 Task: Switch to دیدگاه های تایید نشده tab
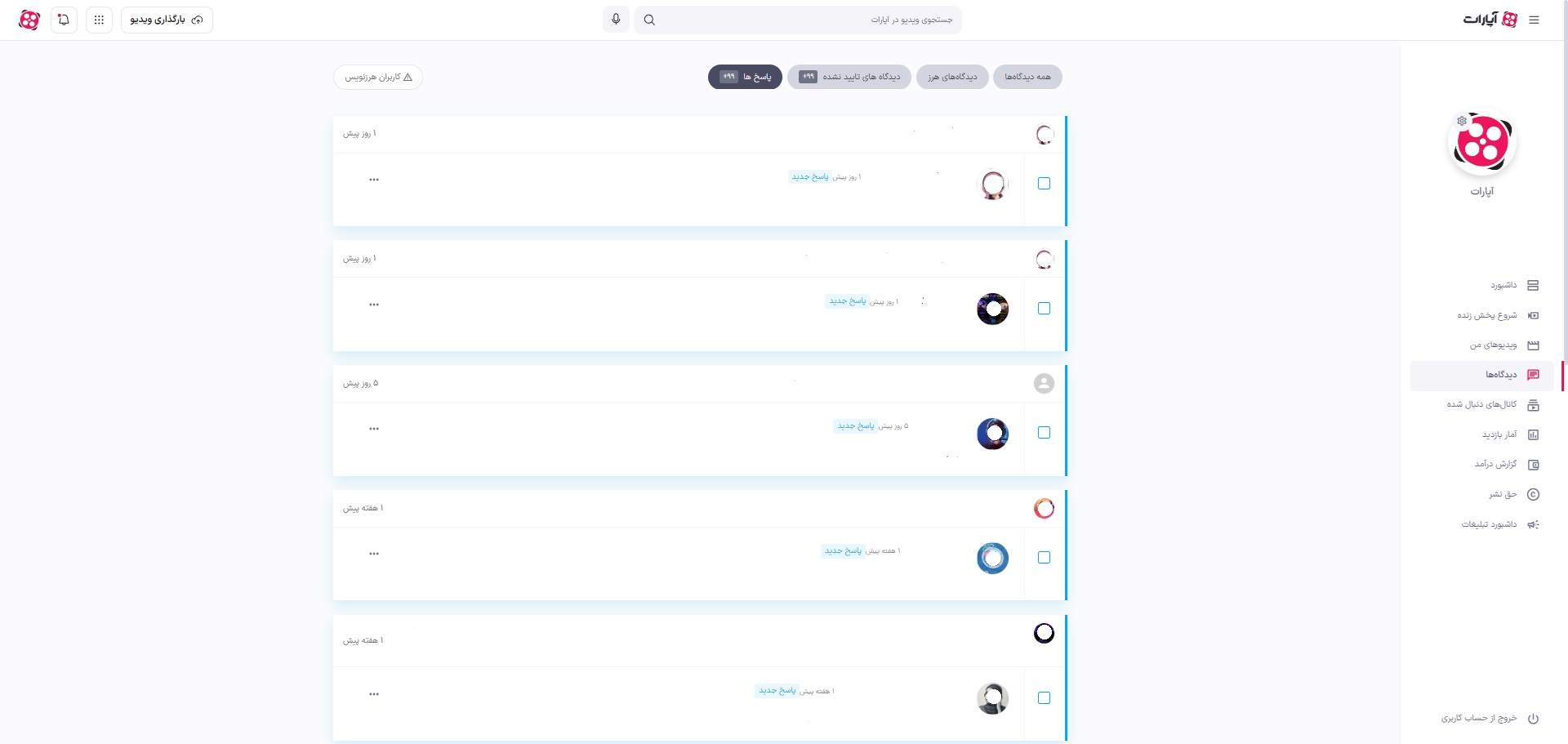[849, 77]
